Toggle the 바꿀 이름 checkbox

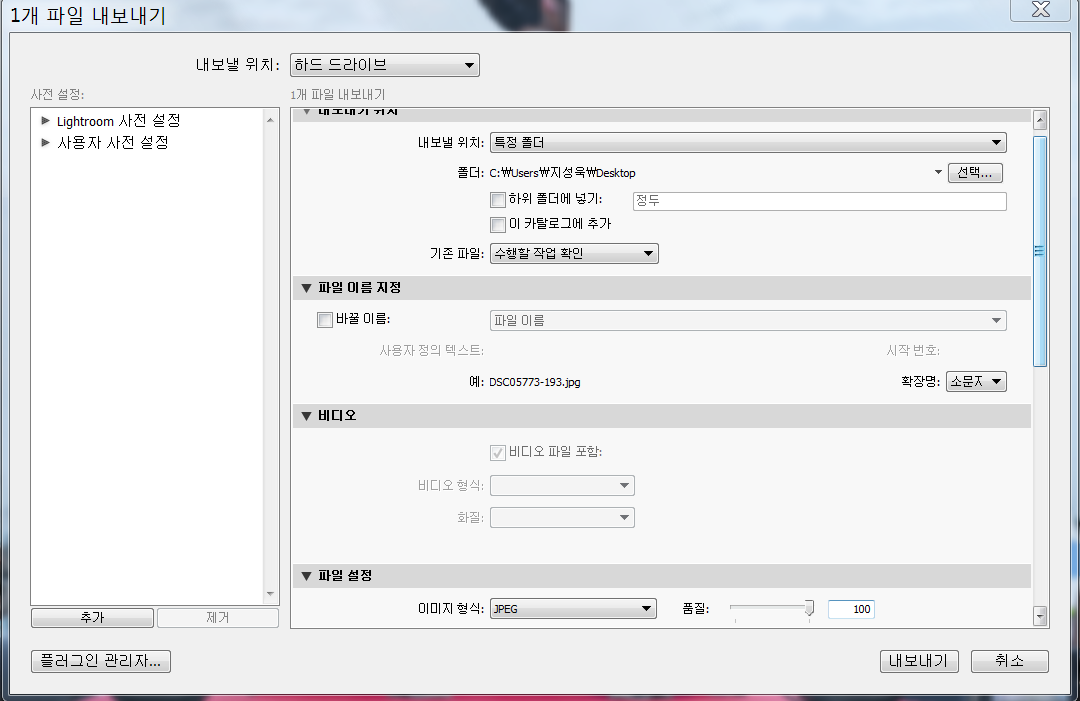(324, 320)
